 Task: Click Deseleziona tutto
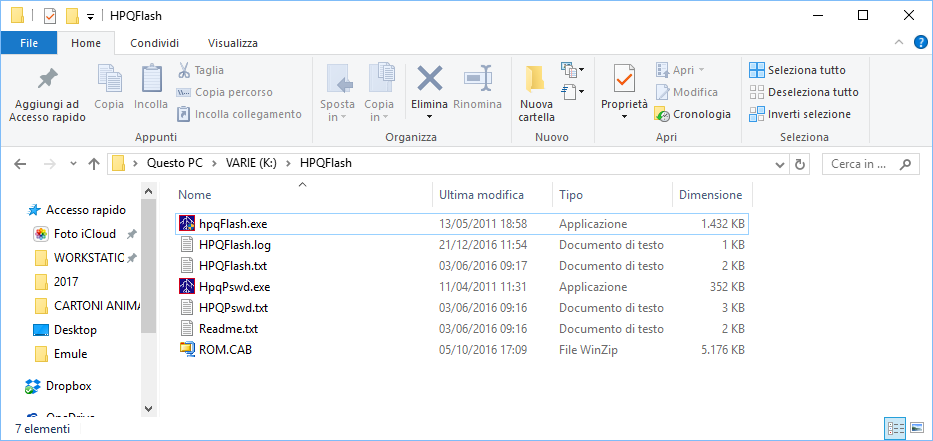[804, 92]
